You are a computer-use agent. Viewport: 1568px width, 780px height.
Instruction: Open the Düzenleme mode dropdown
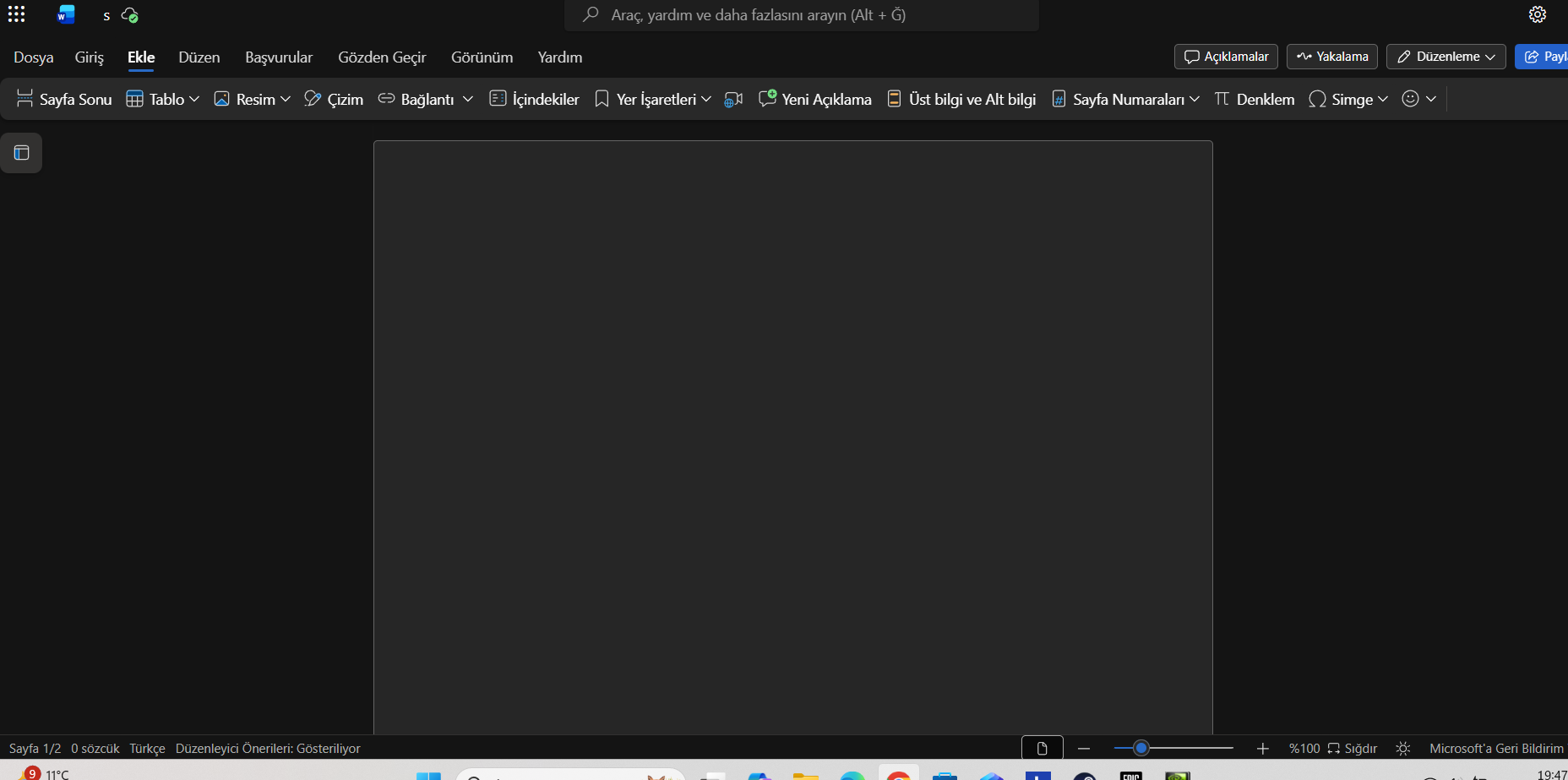(x=1445, y=57)
